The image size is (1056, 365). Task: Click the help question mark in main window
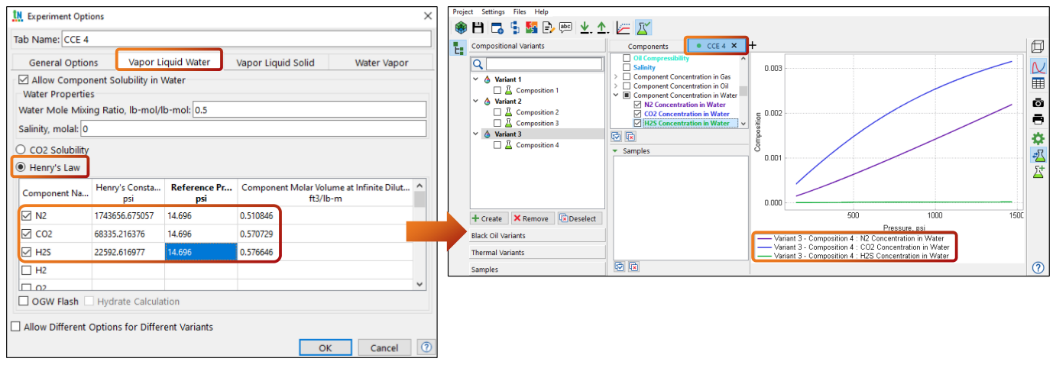click(x=1038, y=268)
